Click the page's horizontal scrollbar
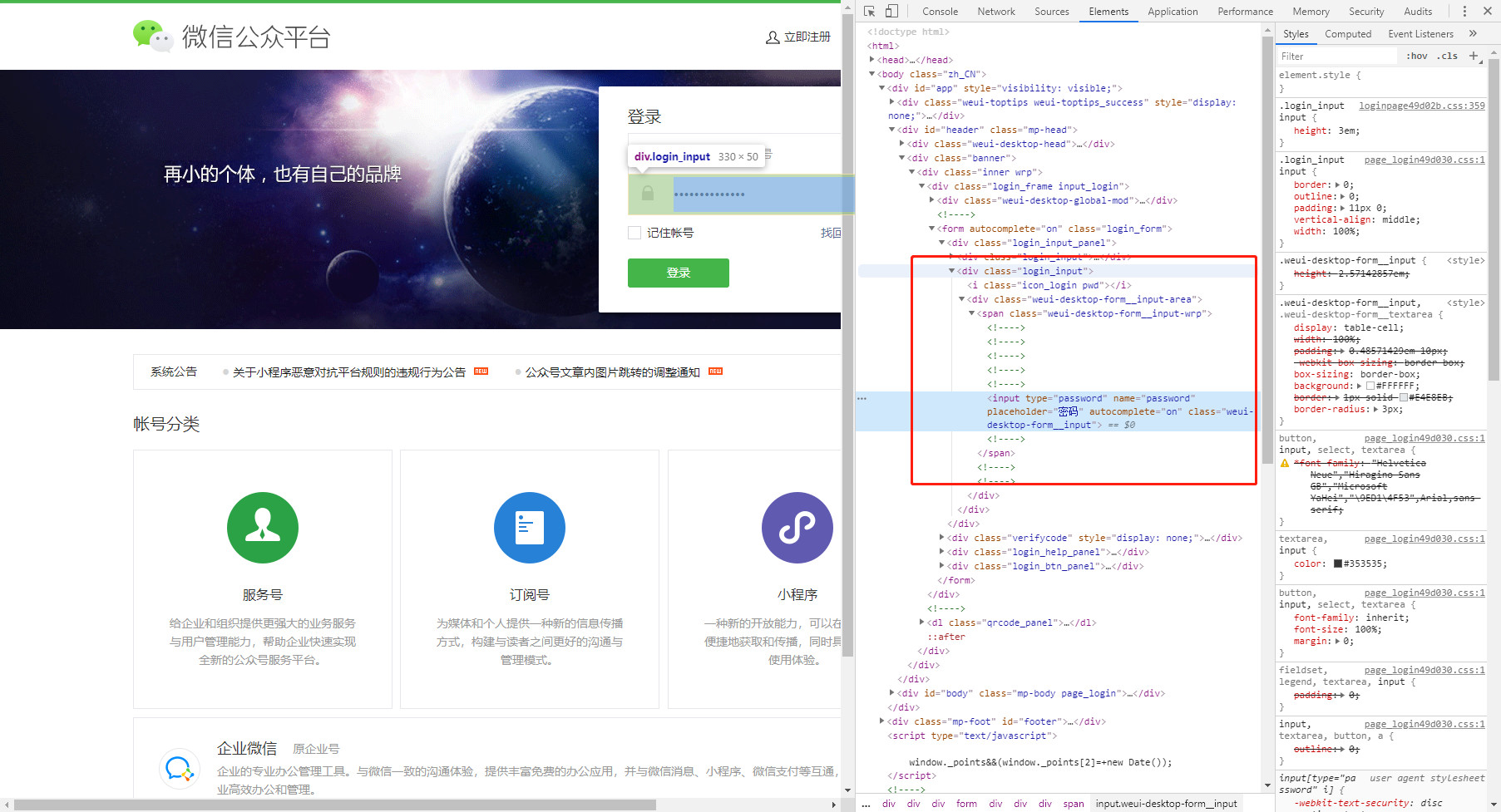 [335, 805]
